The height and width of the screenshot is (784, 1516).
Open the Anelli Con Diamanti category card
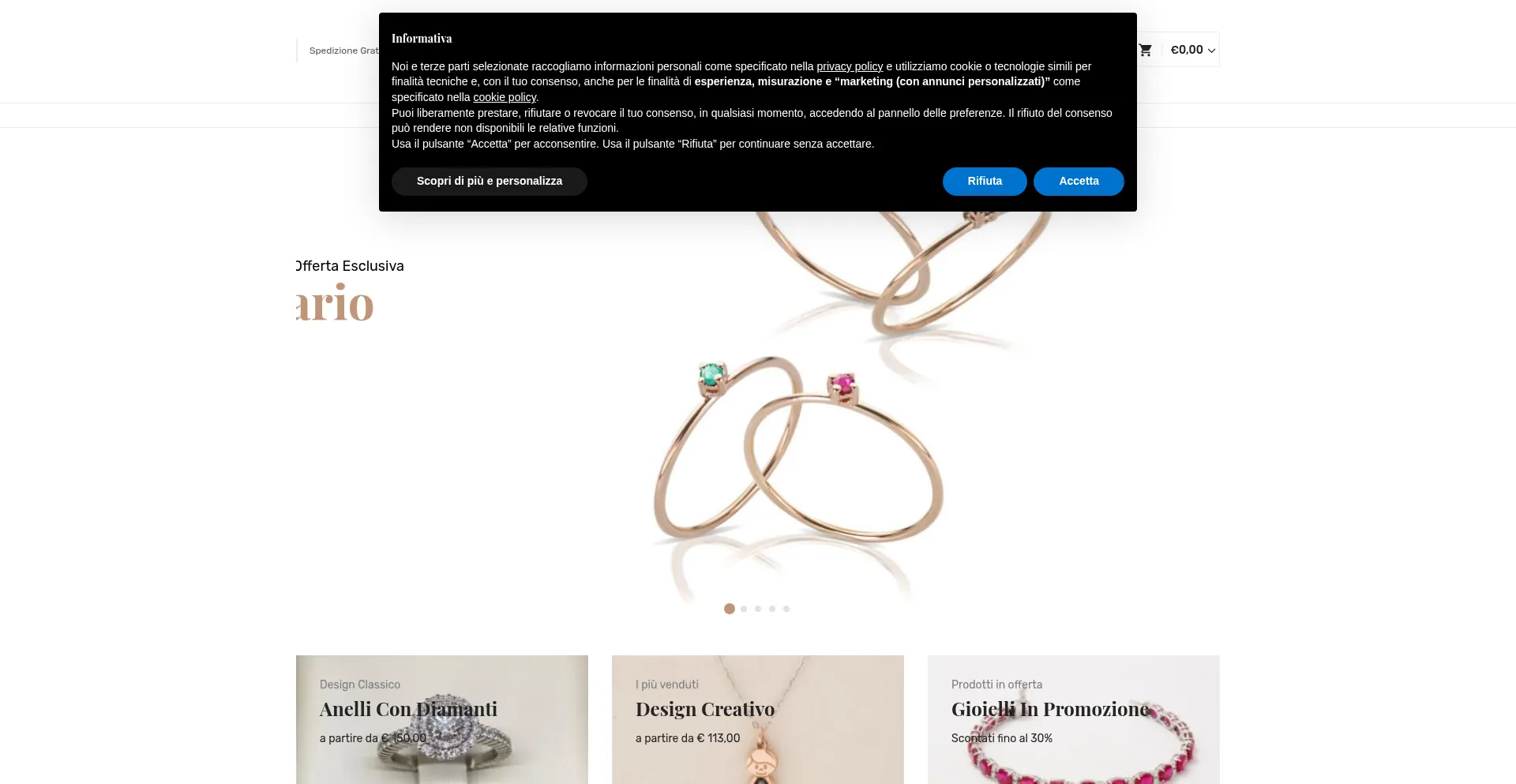click(442, 719)
